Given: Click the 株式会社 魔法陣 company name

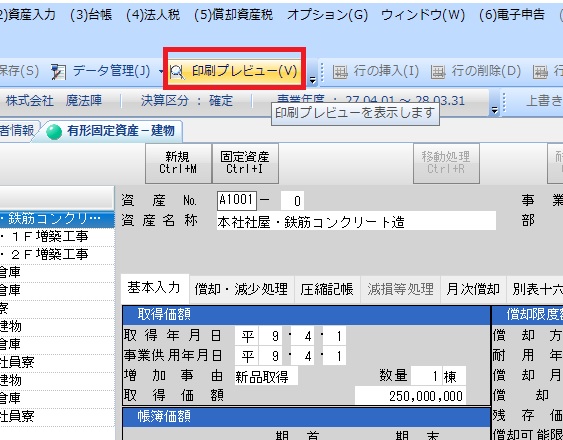Looking at the screenshot, I should tap(54, 101).
